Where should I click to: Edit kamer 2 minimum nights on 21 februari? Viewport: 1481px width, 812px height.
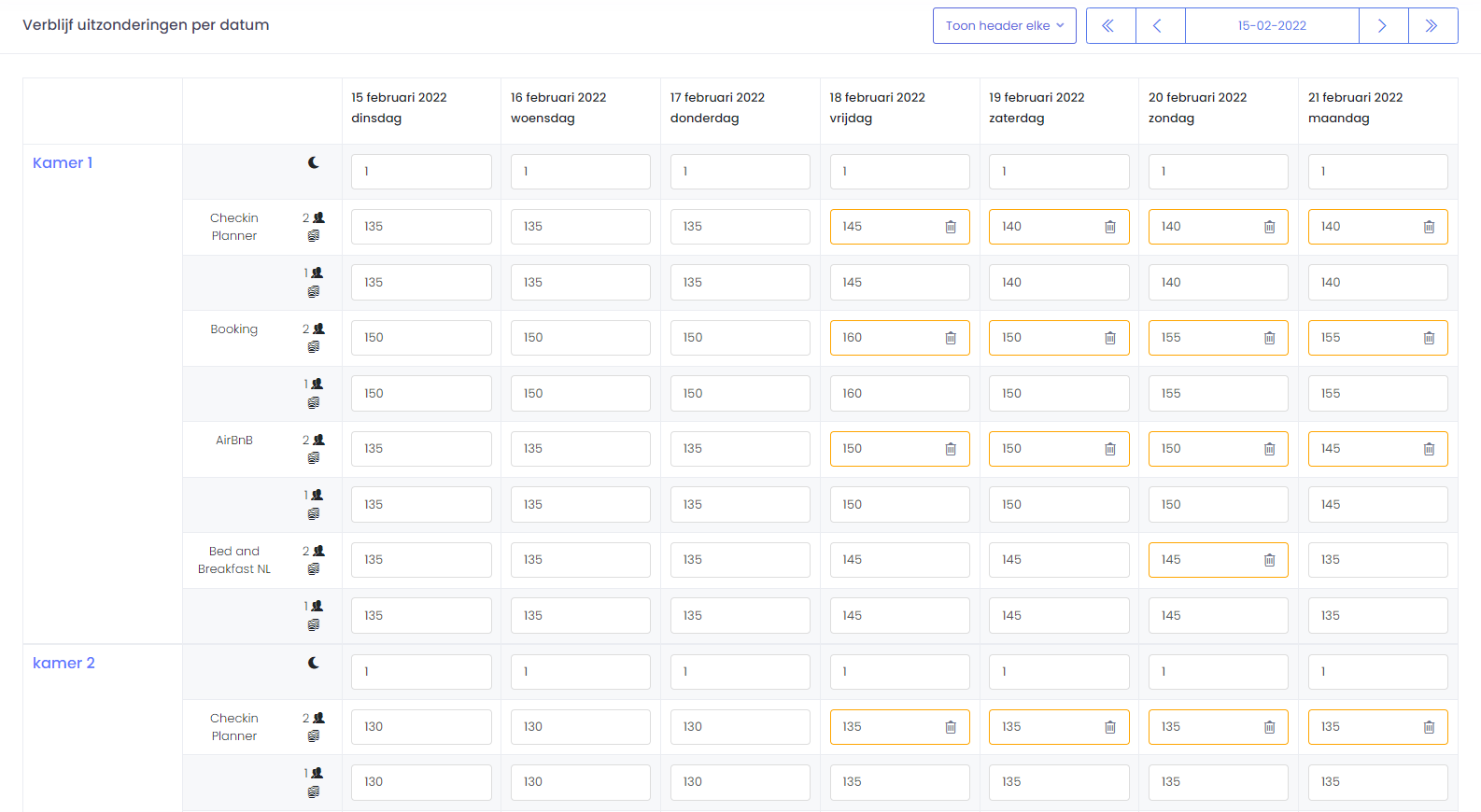(1377, 672)
